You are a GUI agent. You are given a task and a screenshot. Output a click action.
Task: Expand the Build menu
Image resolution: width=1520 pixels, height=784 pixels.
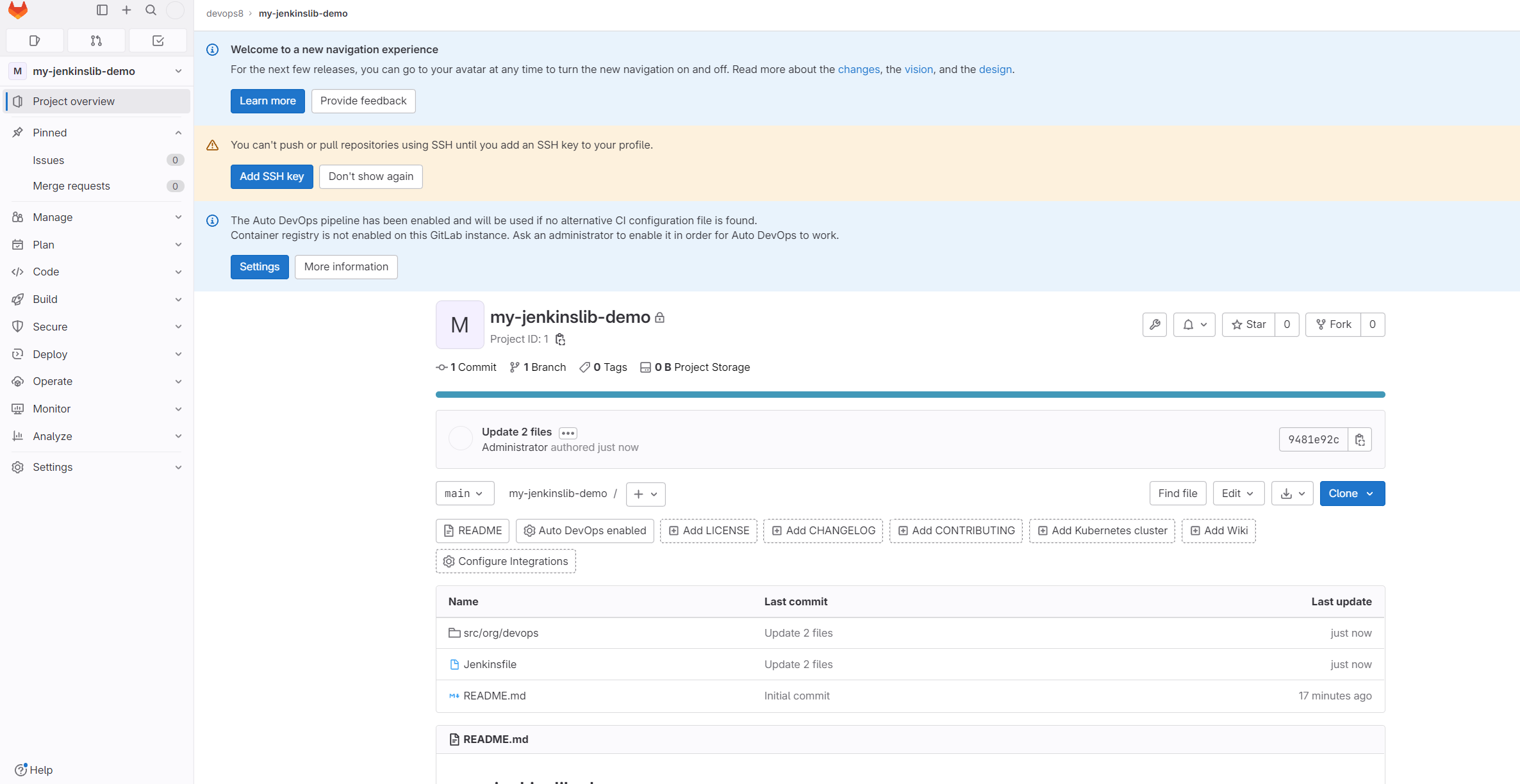97,299
